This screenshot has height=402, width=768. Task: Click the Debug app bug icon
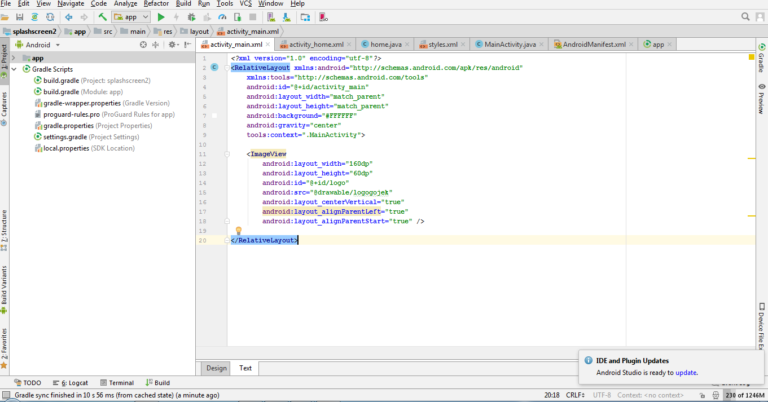pyautogui.click(x=189, y=17)
